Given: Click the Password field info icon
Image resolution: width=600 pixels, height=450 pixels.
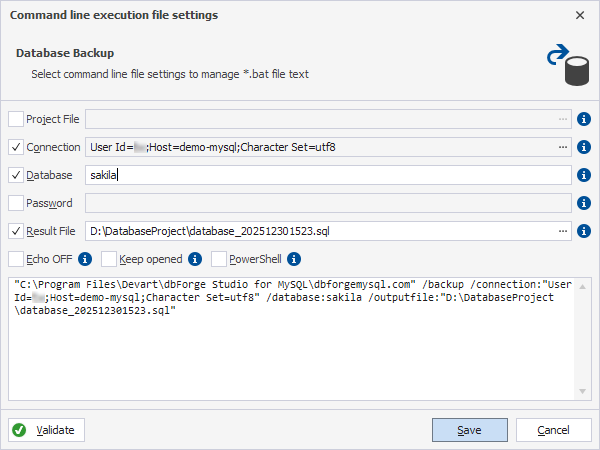Looking at the screenshot, I should pos(584,203).
